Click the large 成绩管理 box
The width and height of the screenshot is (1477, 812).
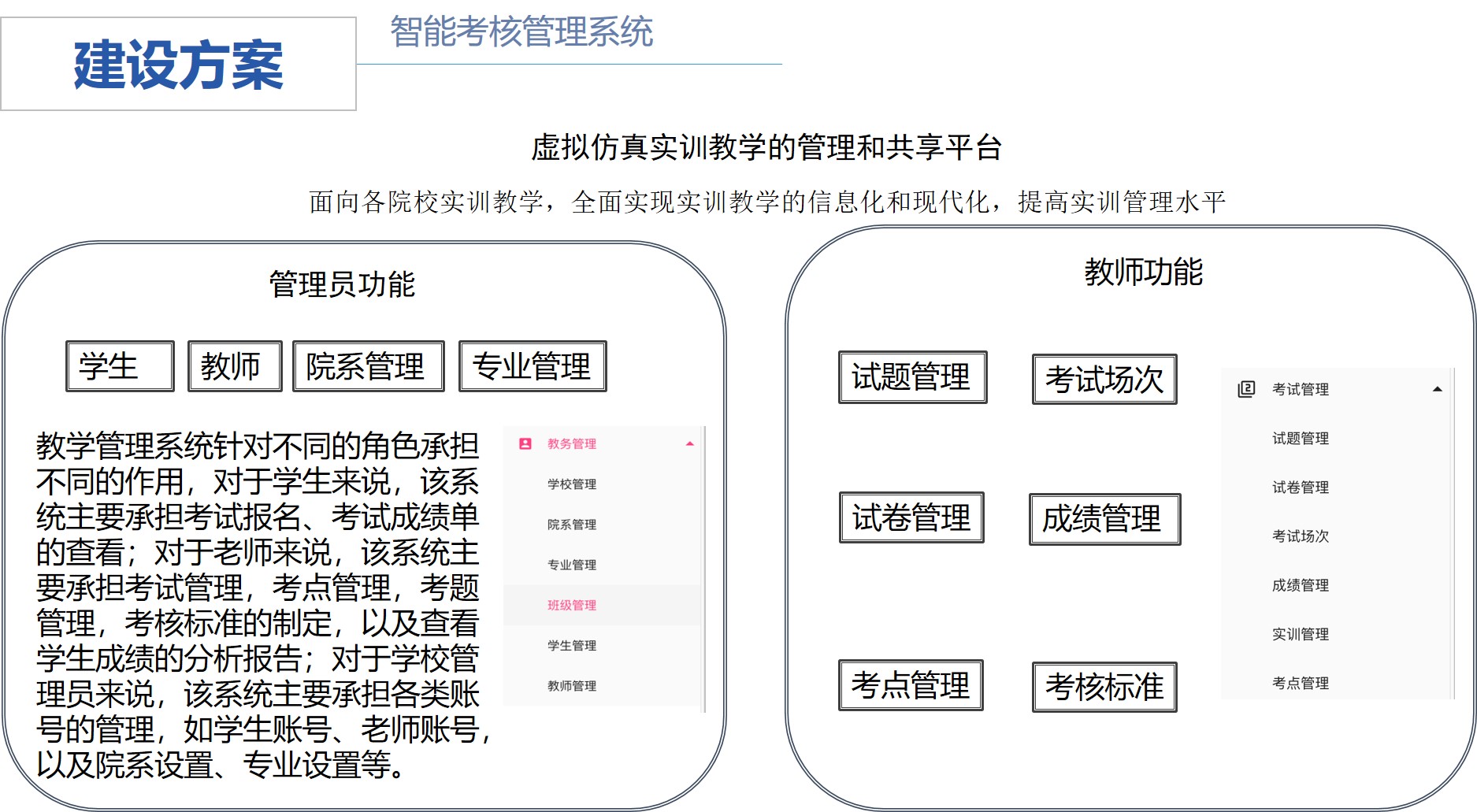pyautogui.click(x=1104, y=519)
